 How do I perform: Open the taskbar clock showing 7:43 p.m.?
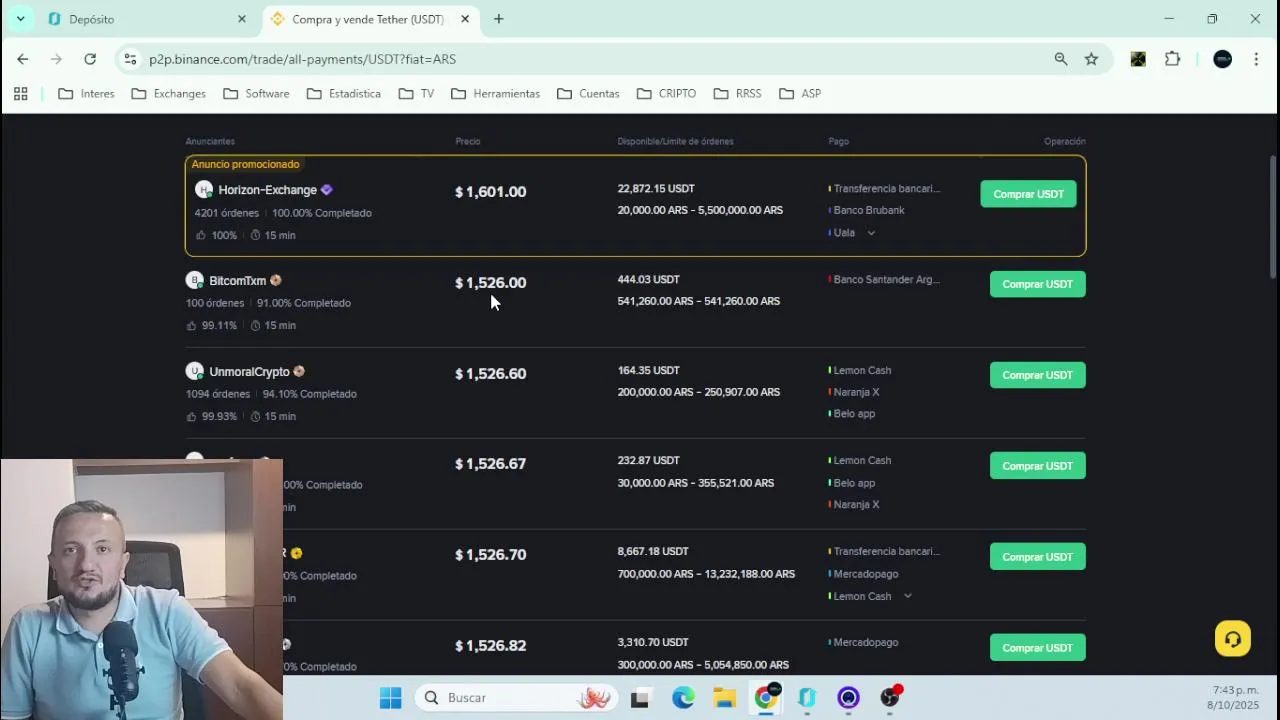point(1235,698)
